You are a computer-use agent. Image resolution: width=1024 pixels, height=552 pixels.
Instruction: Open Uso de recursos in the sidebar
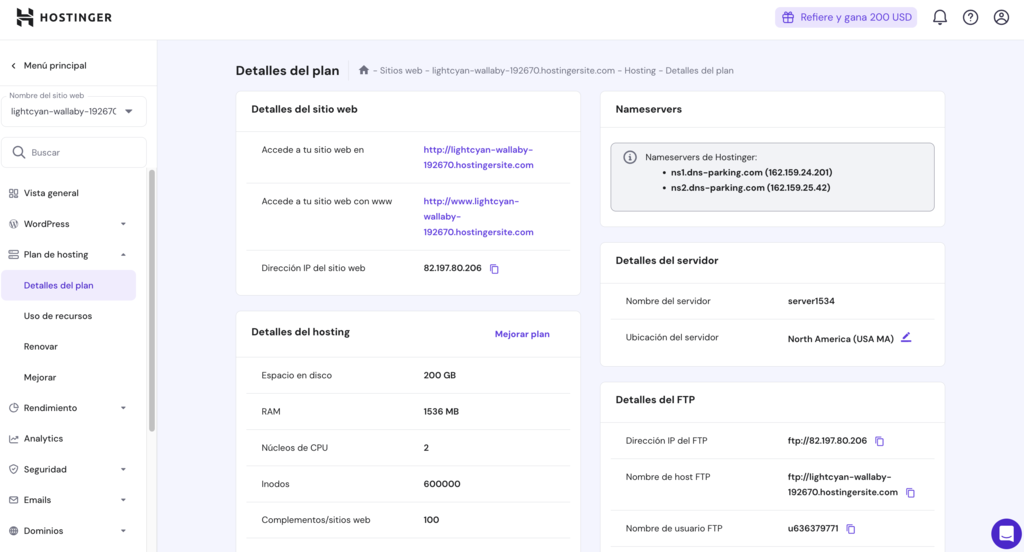tap(58, 316)
